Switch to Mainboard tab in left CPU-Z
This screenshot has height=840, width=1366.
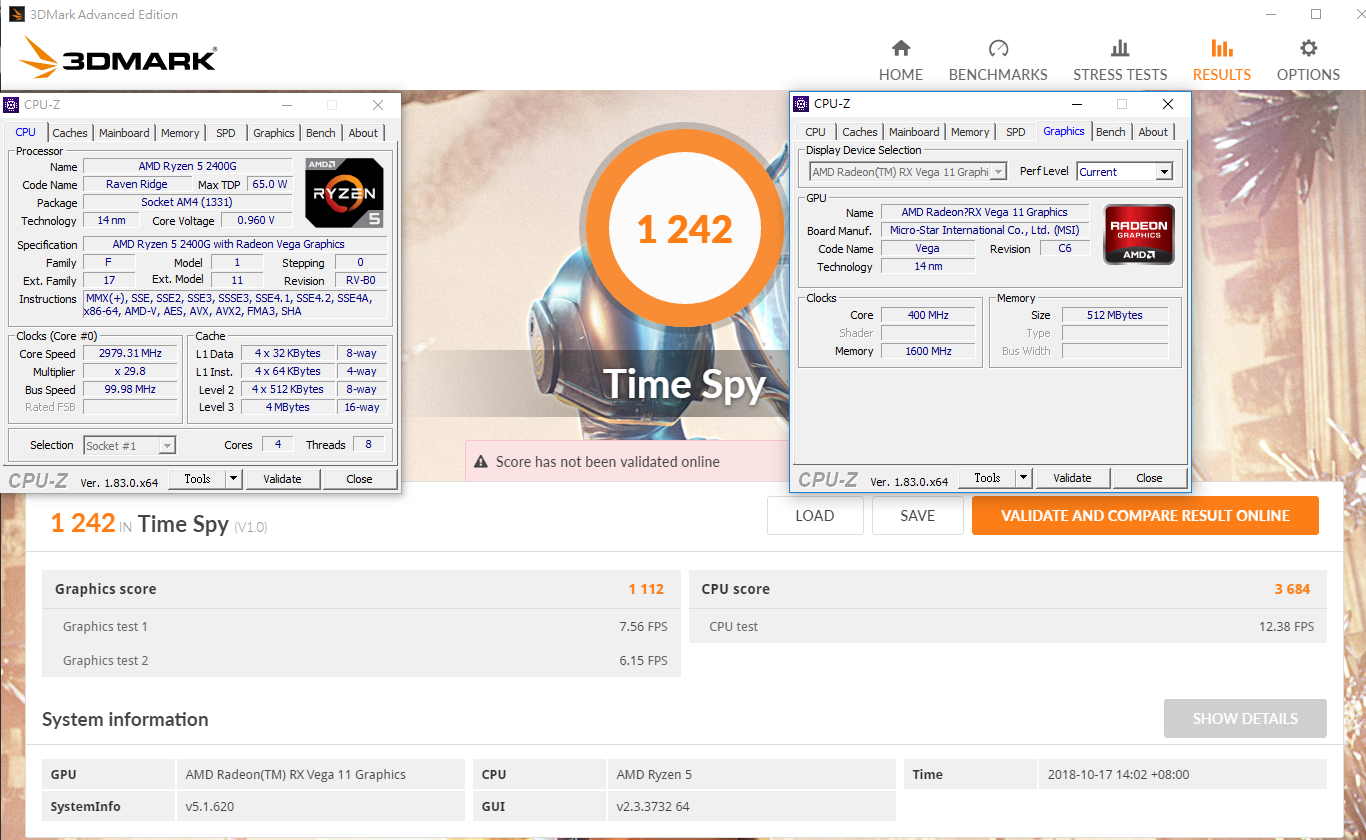pyautogui.click(x=124, y=133)
